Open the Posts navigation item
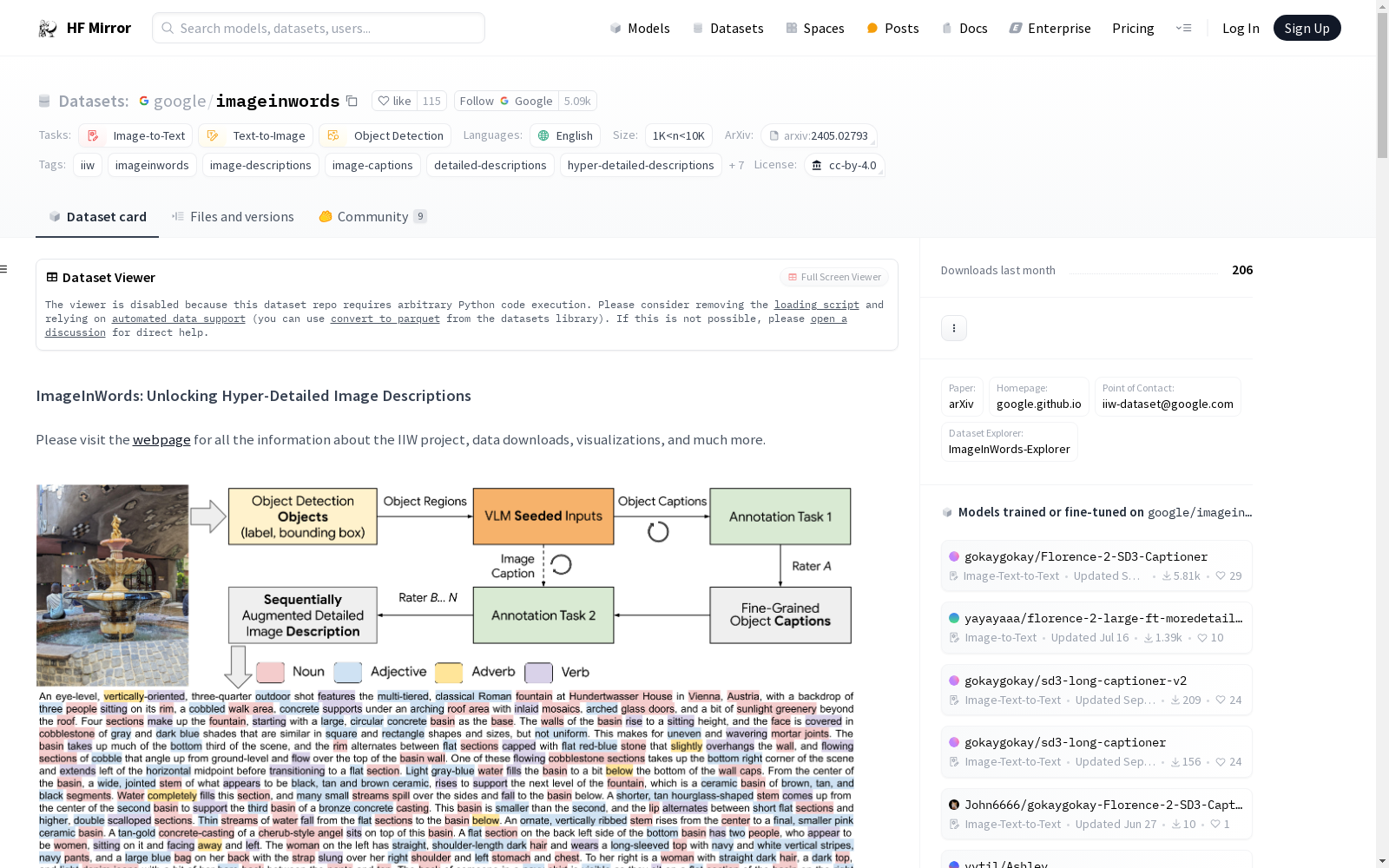This screenshot has height=868, width=1389. click(x=892, y=28)
